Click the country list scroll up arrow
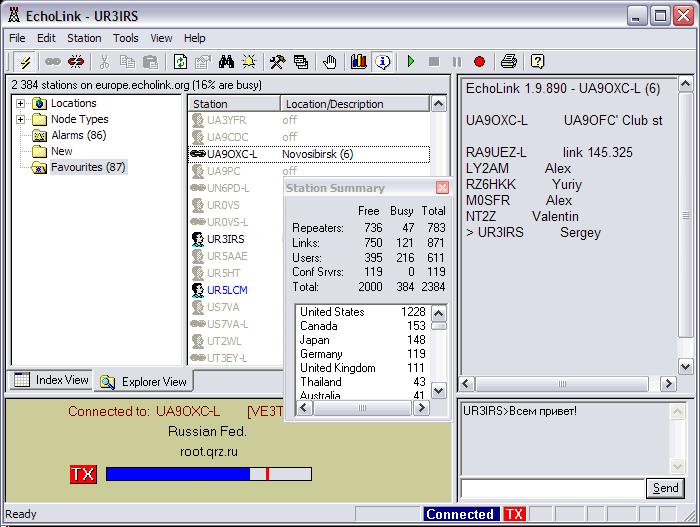 (439, 313)
